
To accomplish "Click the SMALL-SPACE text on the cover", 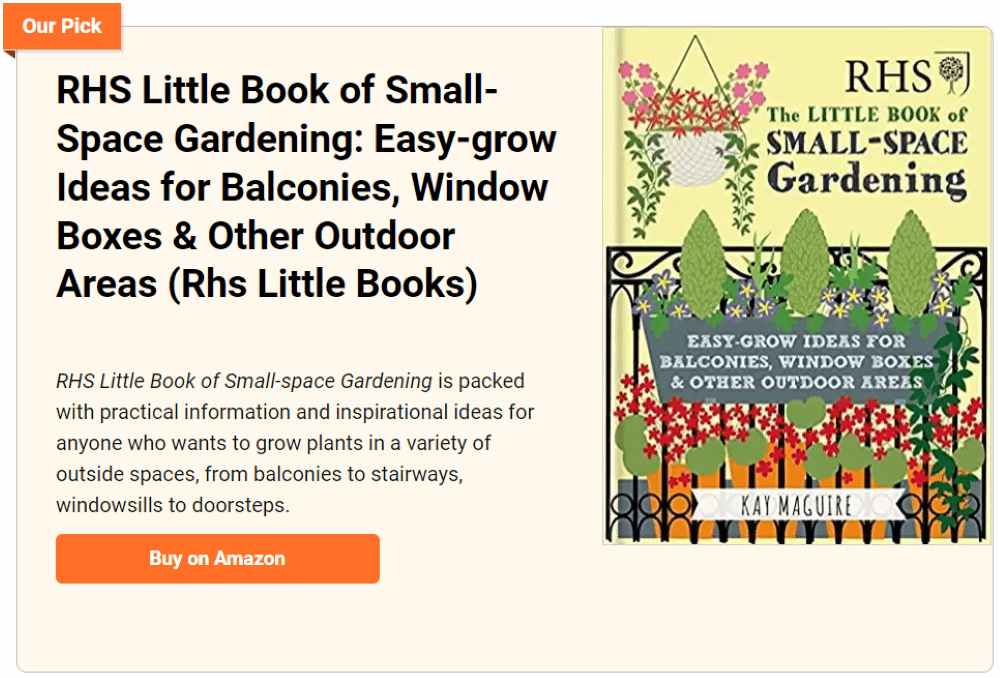I will point(867,143).
